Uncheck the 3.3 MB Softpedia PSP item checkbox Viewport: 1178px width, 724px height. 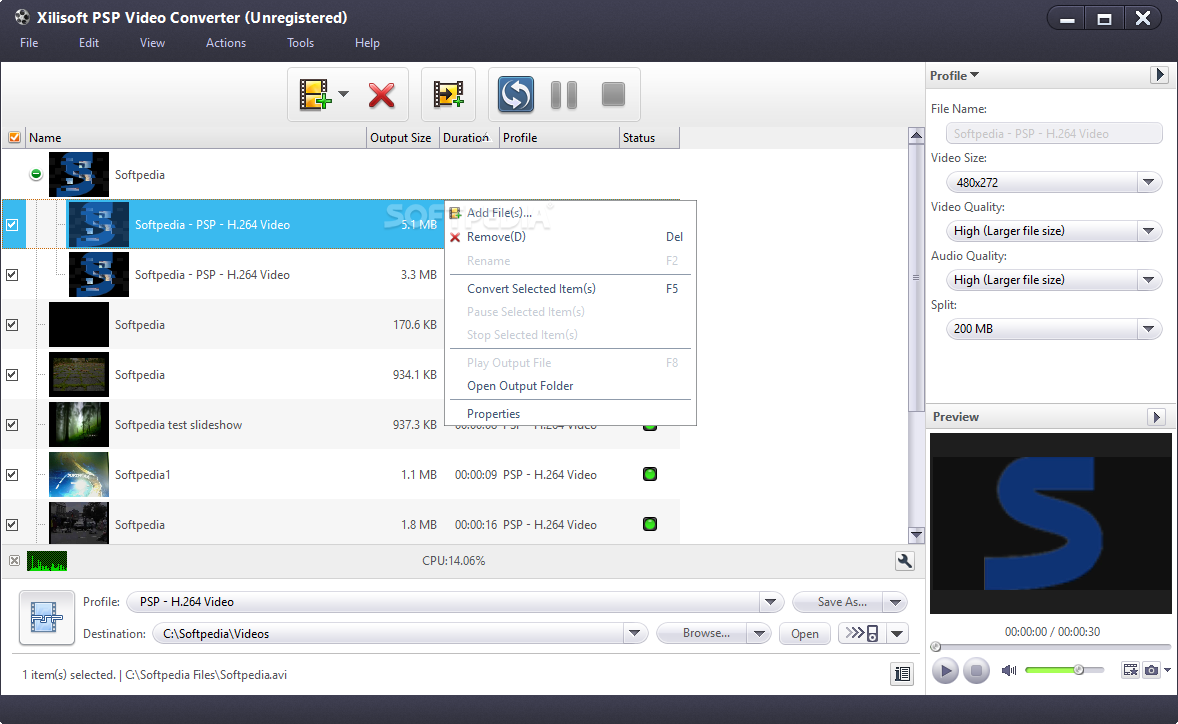pyautogui.click(x=12, y=275)
